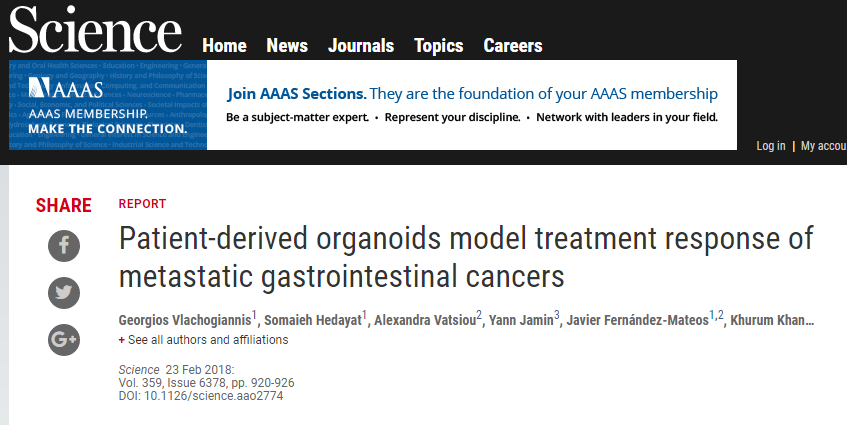Click author Alexandra Vatsiou
This screenshot has width=847, height=425.
pos(425,319)
